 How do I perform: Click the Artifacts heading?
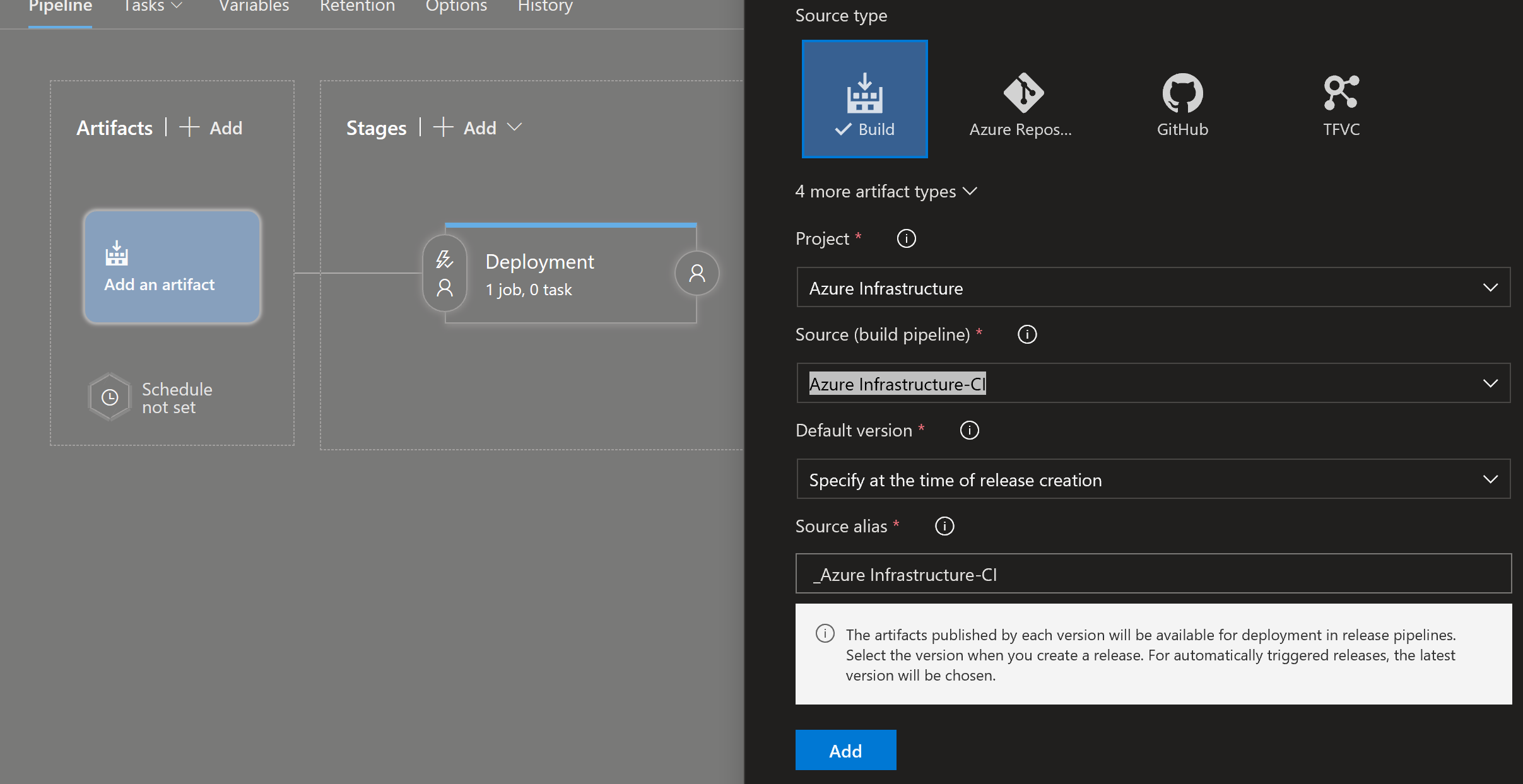click(114, 128)
